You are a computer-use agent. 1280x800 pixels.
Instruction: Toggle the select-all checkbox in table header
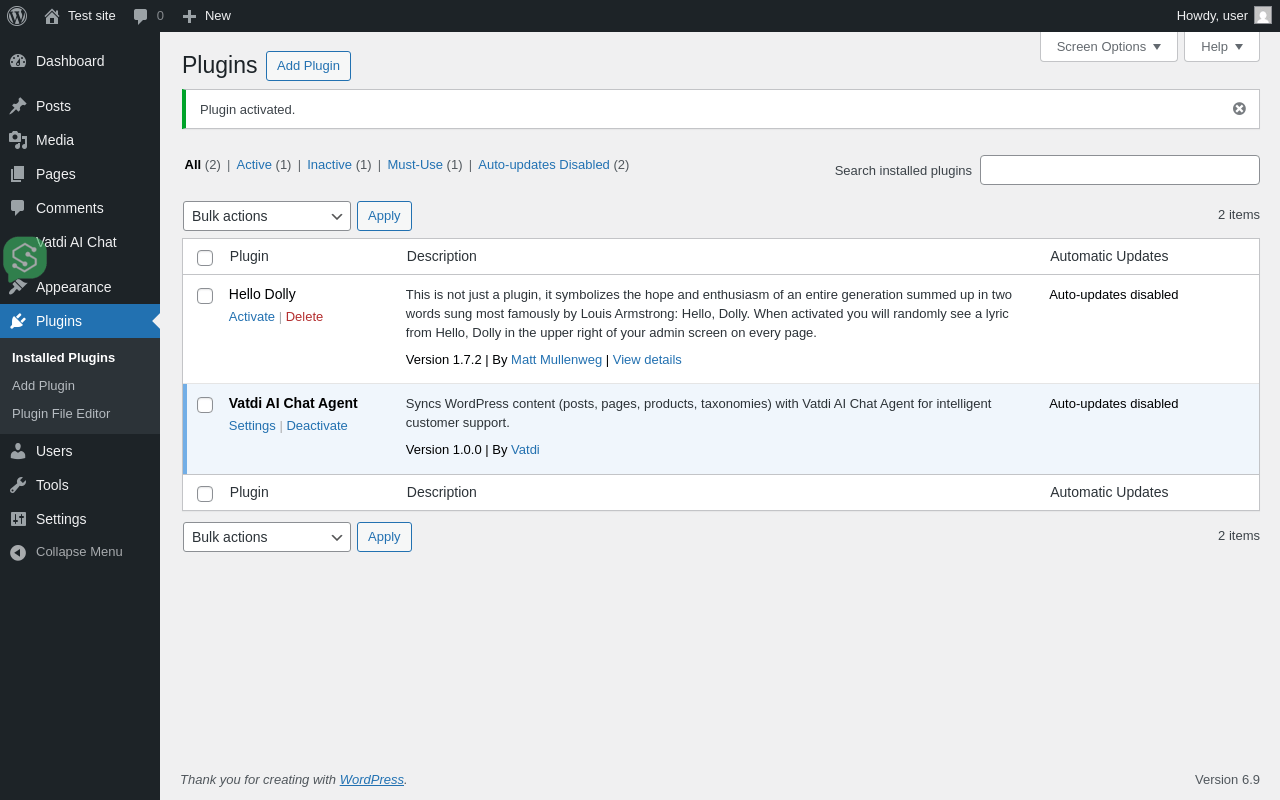pos(205,258)
